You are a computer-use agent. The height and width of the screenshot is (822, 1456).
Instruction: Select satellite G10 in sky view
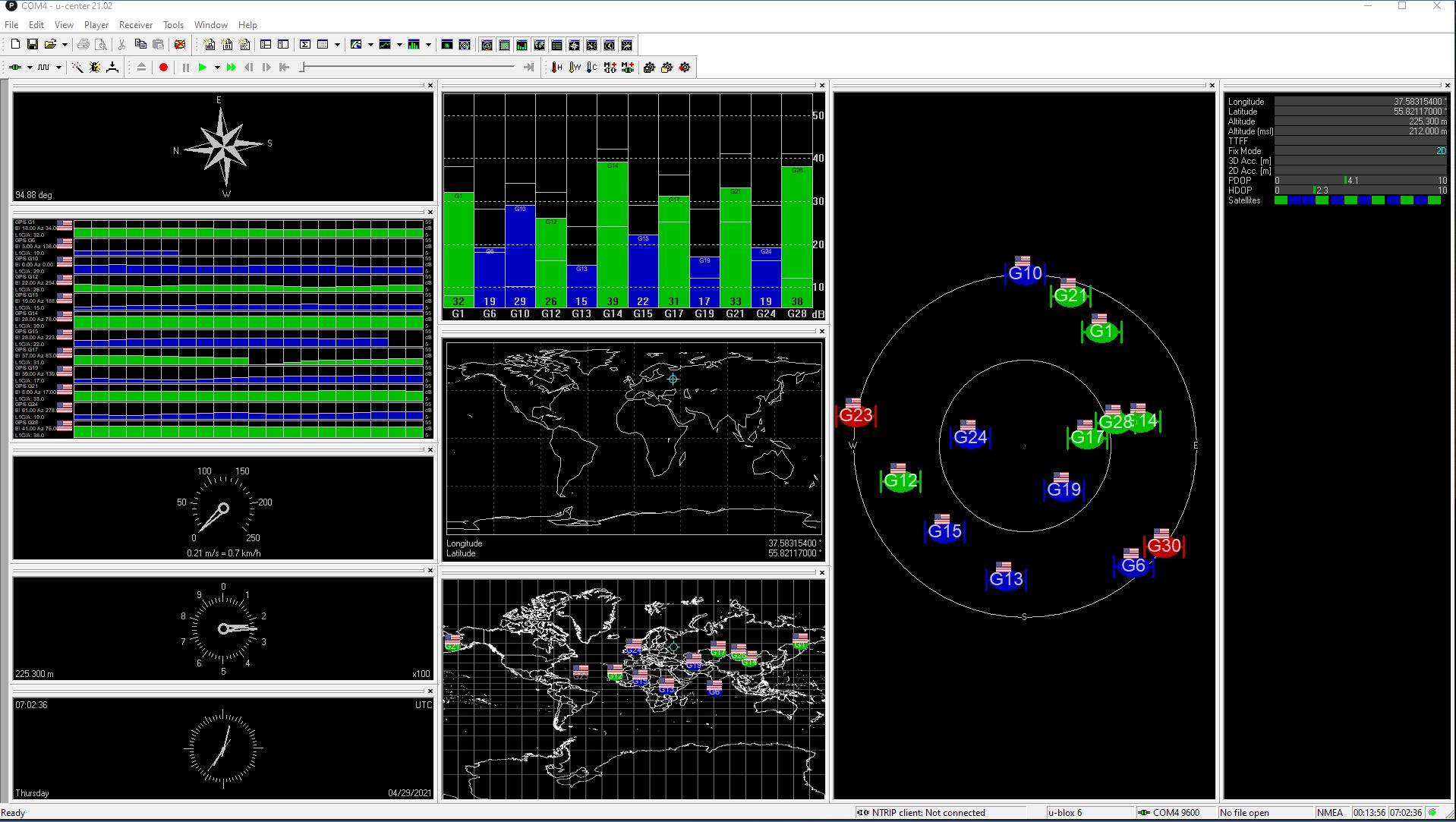pyautogui.click(x=1024, y=273)
